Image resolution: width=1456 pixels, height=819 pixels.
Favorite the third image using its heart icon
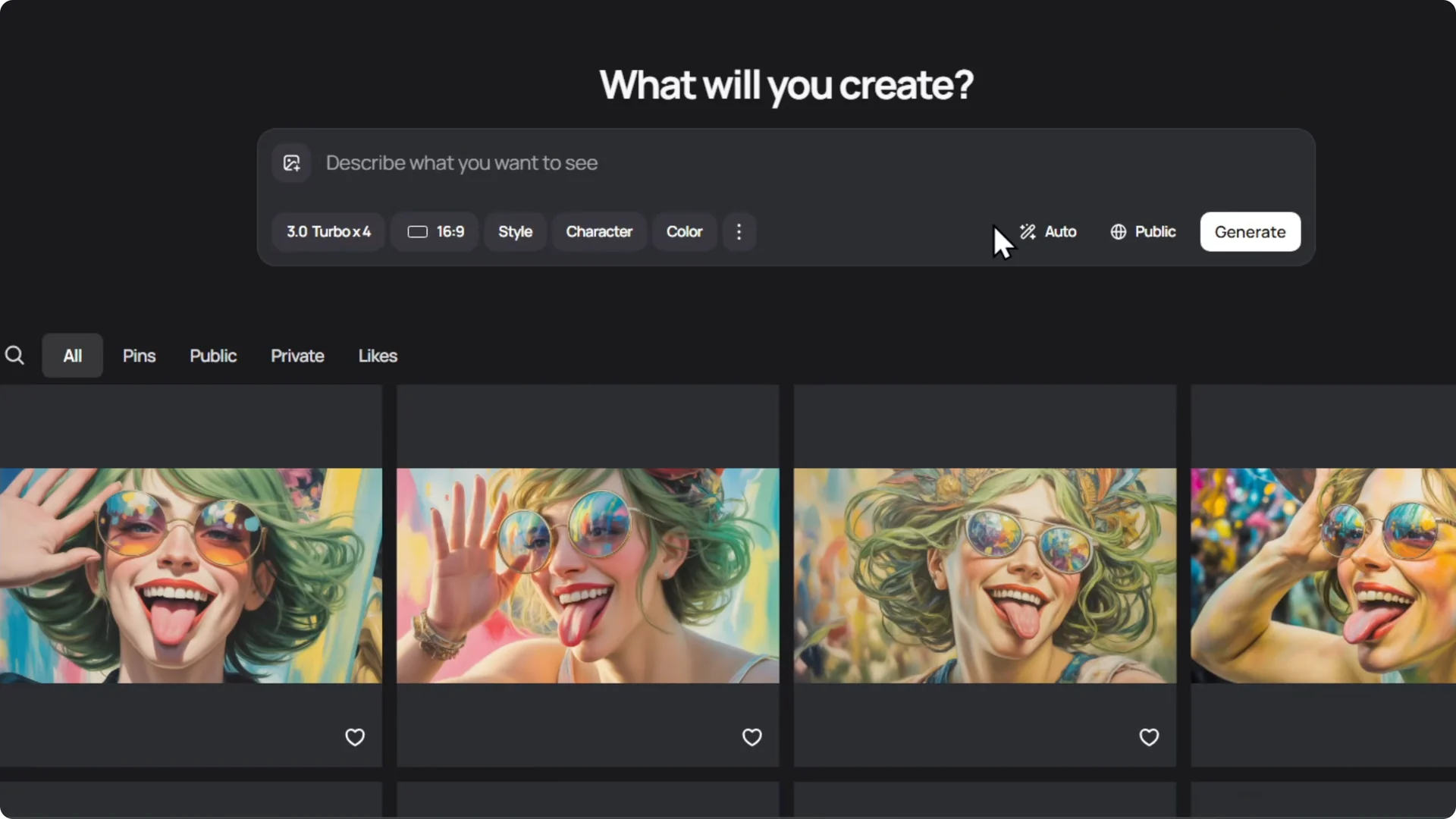[x=1148, y=736]
